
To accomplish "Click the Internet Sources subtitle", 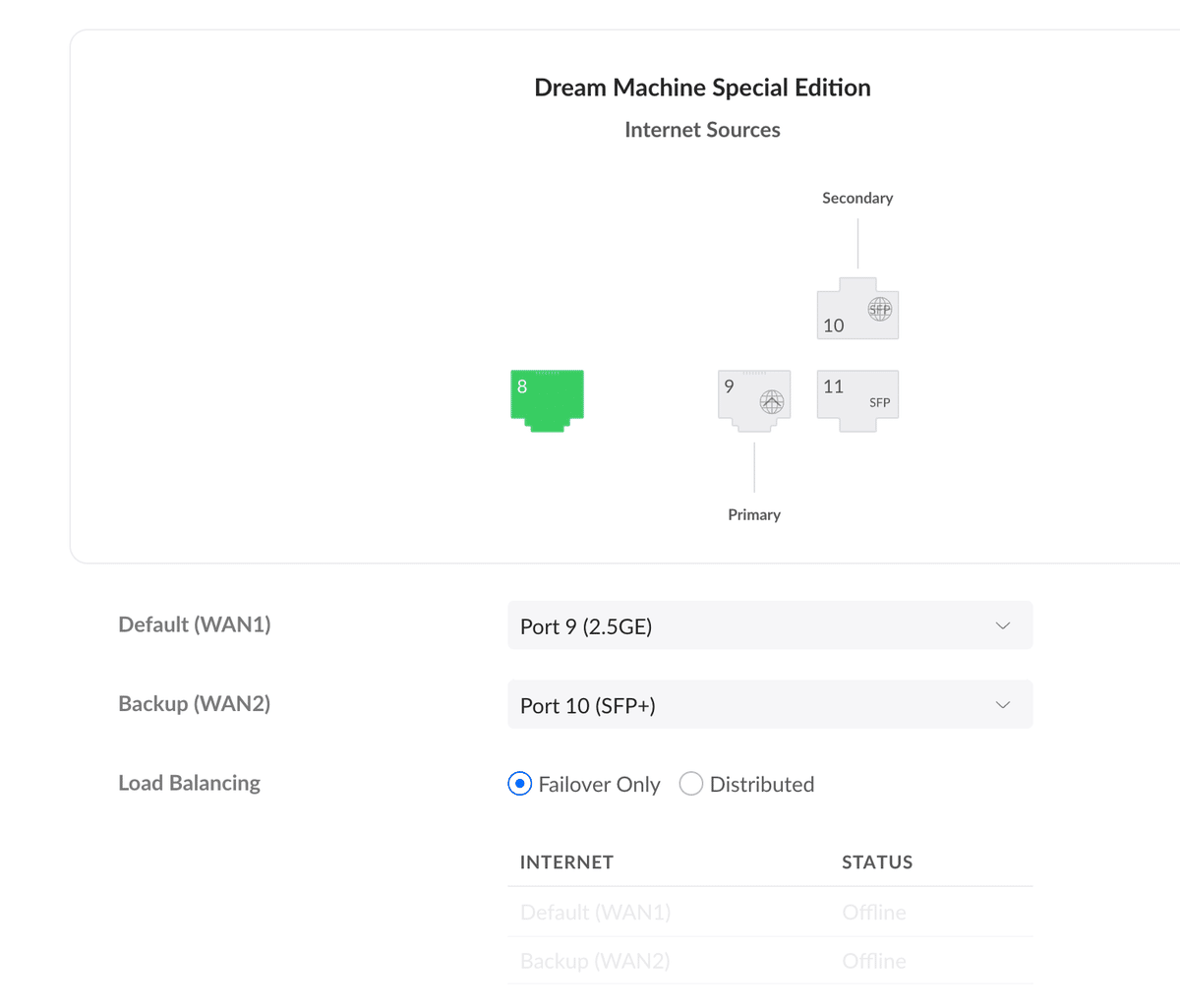I will [x=702, y=130].
